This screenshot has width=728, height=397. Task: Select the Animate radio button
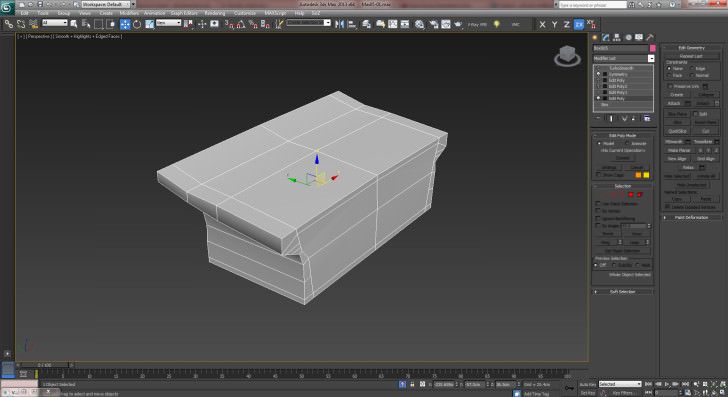(627, 143)
